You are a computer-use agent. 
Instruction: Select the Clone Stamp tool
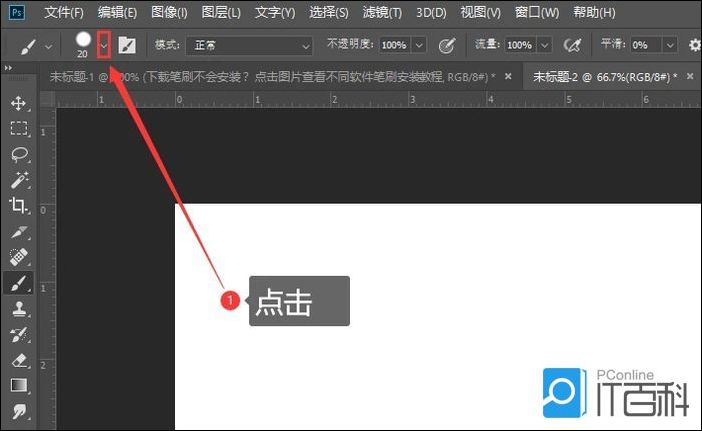tap(18, 309)
